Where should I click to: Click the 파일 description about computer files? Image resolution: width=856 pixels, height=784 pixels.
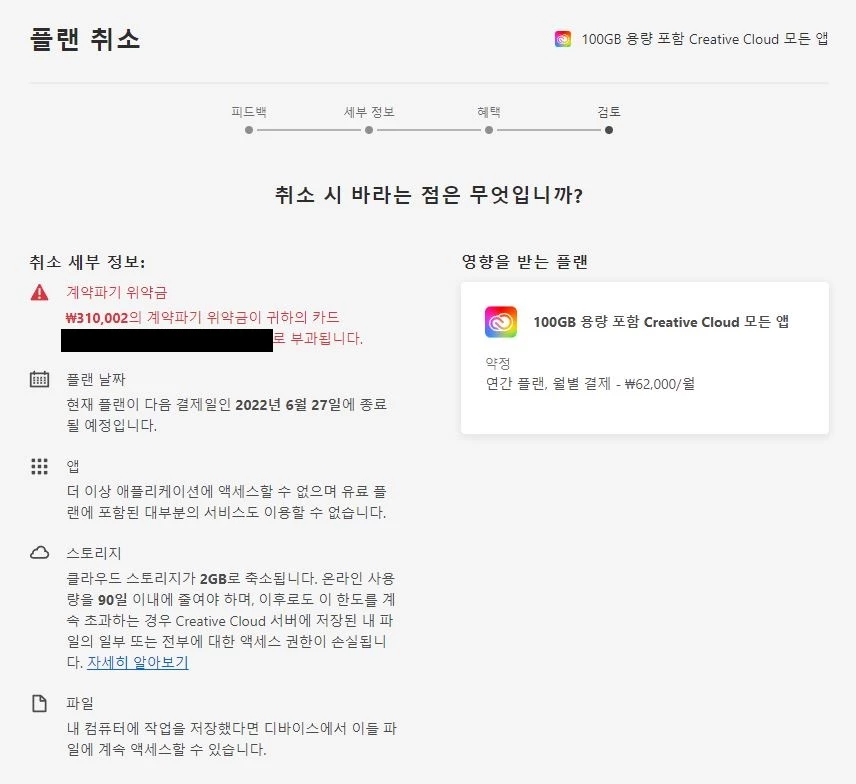[231, 739]
